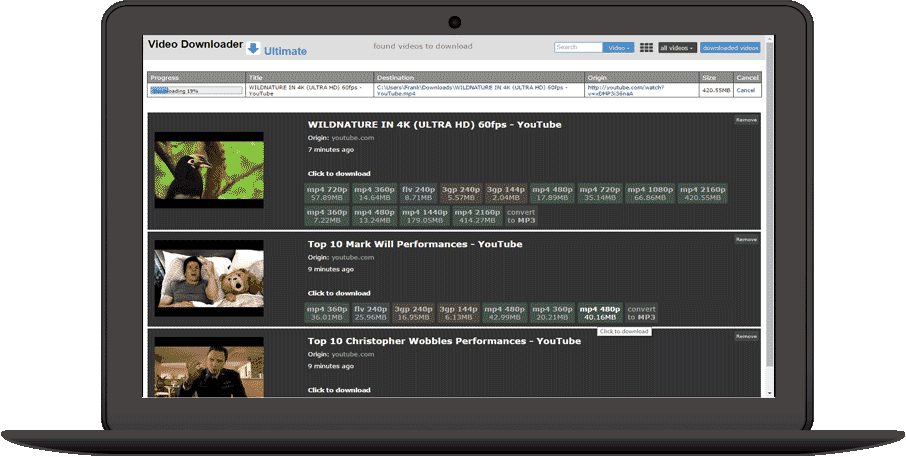Open the Mark Will Performances thumbnail
The image size is (906, 457).
pyautogui.click(x=209, y=278)
